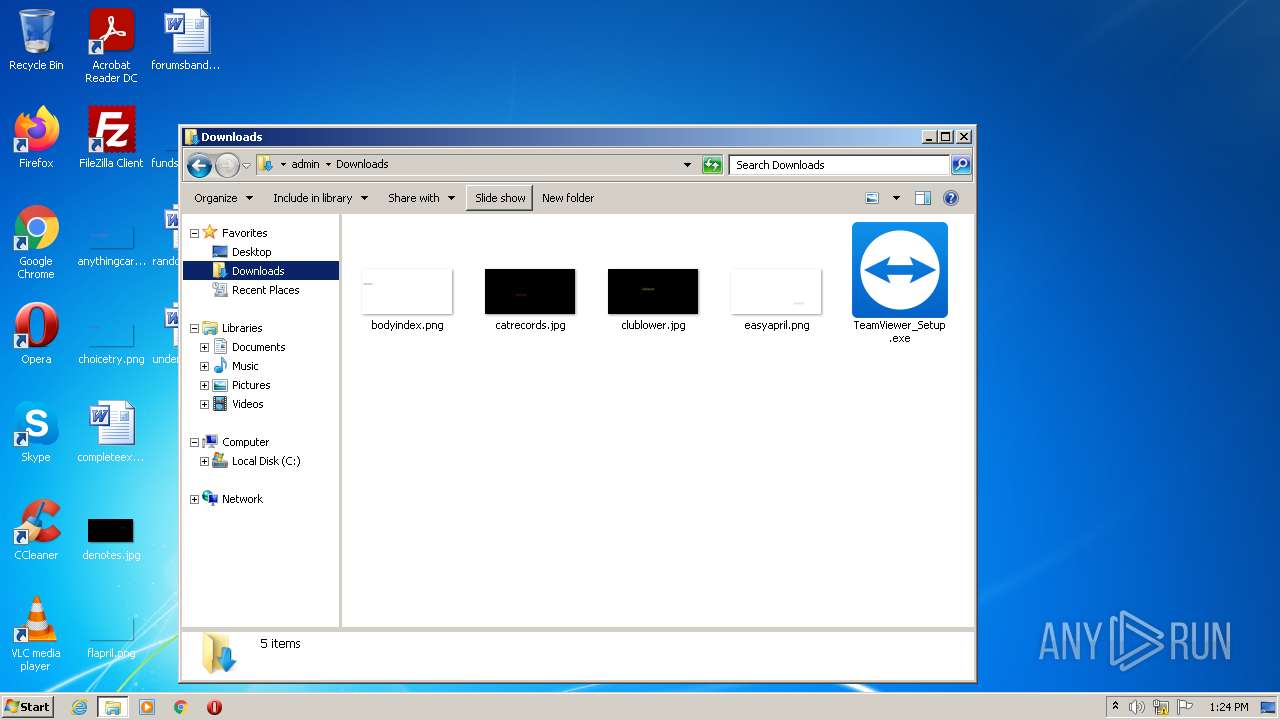
Task: Open view options dropdown arrow
Action: (896, 198)
